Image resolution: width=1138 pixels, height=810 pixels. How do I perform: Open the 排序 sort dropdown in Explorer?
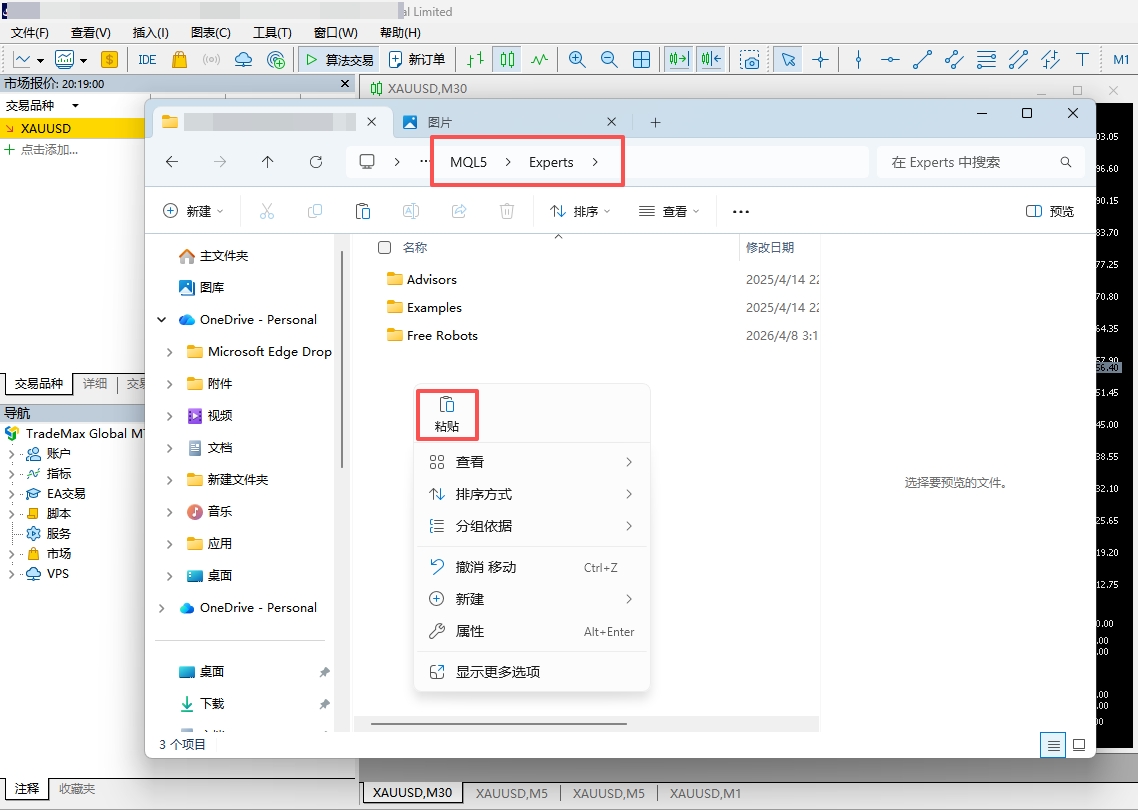[579, 211]
